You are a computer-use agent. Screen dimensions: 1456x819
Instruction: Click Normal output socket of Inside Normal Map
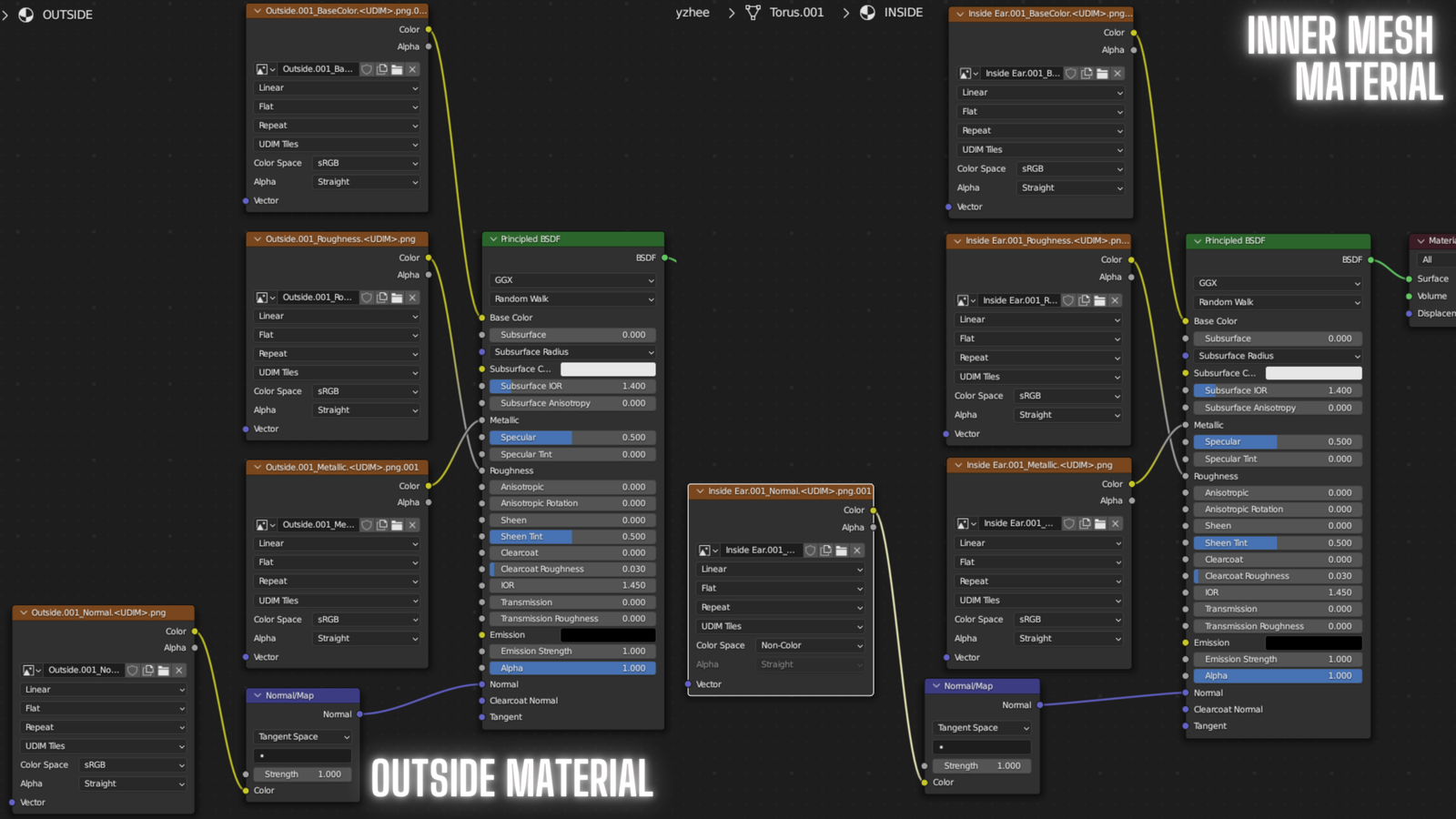coord(1040,705)
